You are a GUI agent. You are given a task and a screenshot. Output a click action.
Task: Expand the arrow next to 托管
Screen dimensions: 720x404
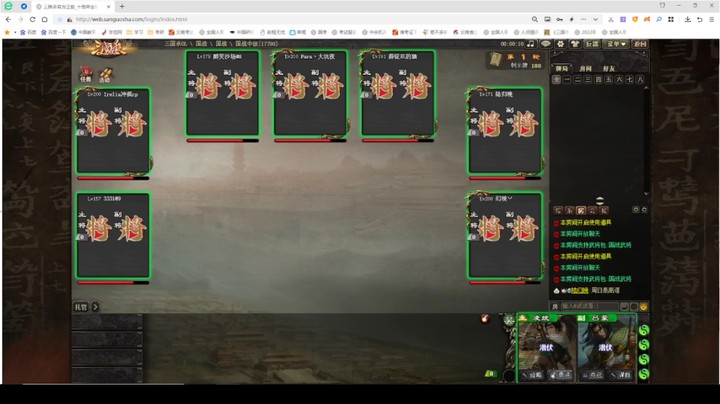pyautogui.click(x=96, y=307)
